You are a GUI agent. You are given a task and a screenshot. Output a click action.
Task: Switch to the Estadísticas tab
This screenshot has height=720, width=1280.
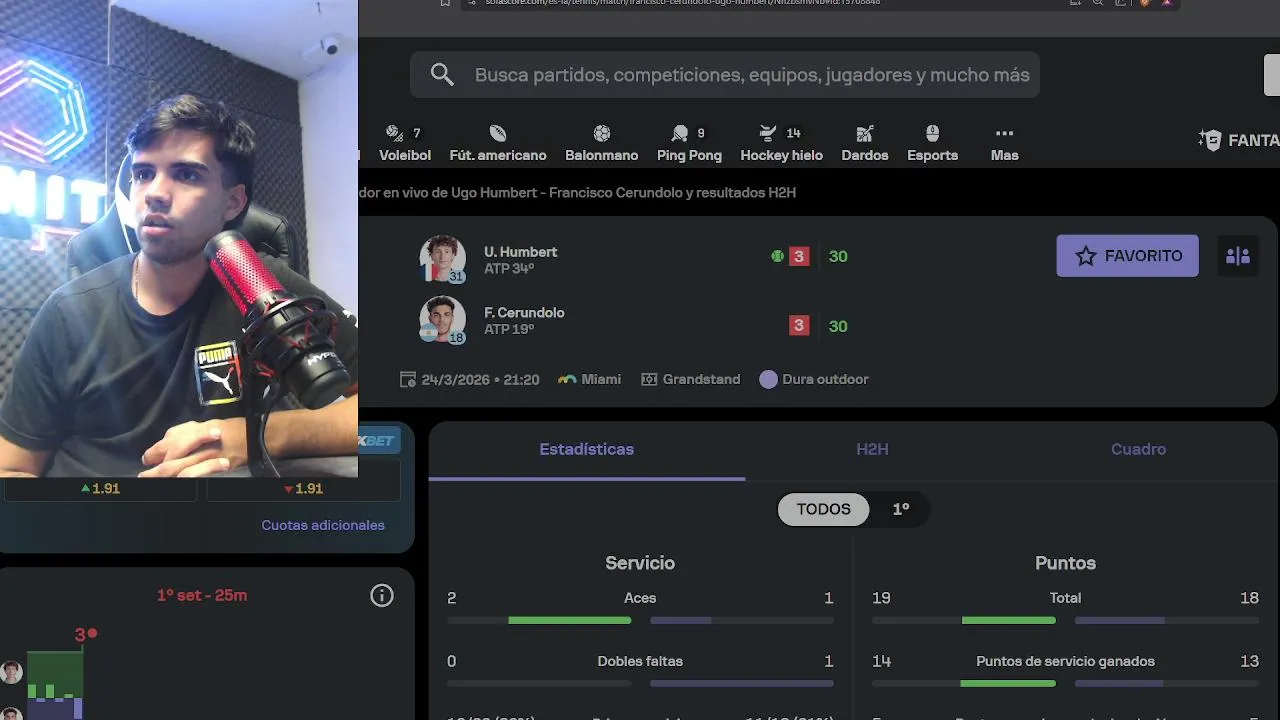(586, 450)
